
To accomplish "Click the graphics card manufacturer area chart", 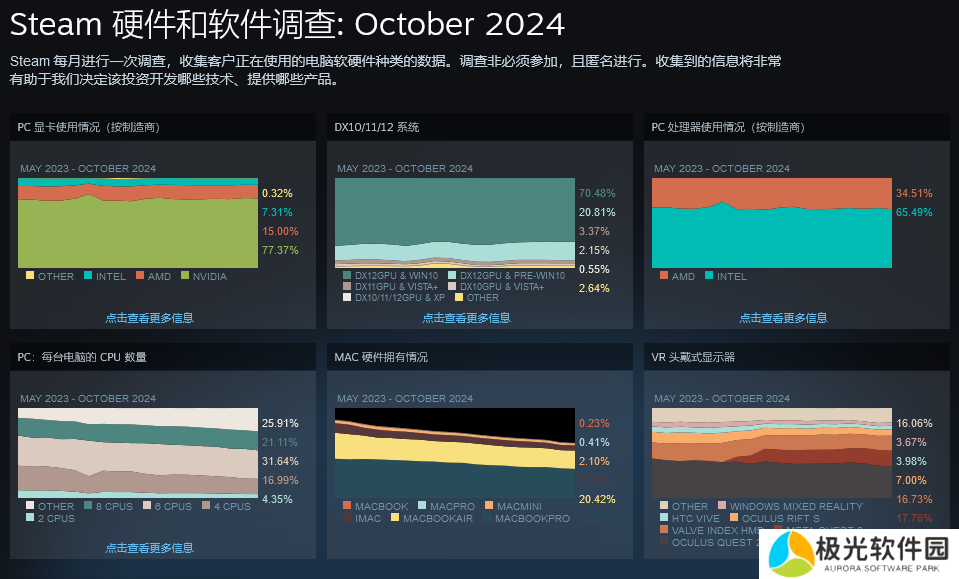I will (x=137, y=223).
